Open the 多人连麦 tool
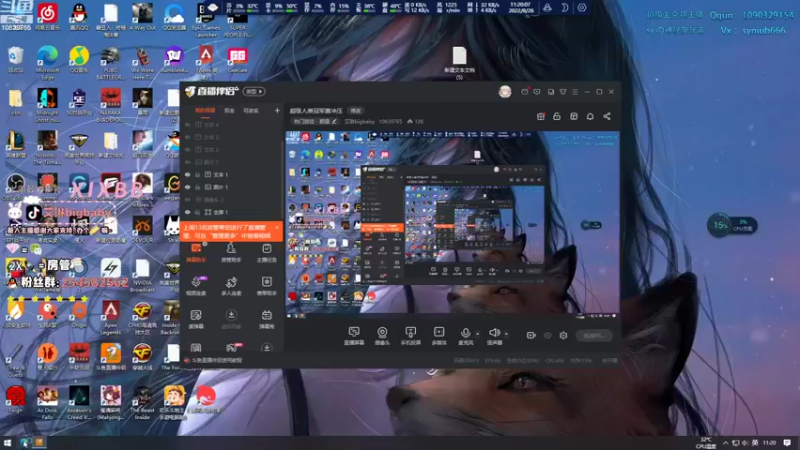The image size is (800, 450). point(231,286)
